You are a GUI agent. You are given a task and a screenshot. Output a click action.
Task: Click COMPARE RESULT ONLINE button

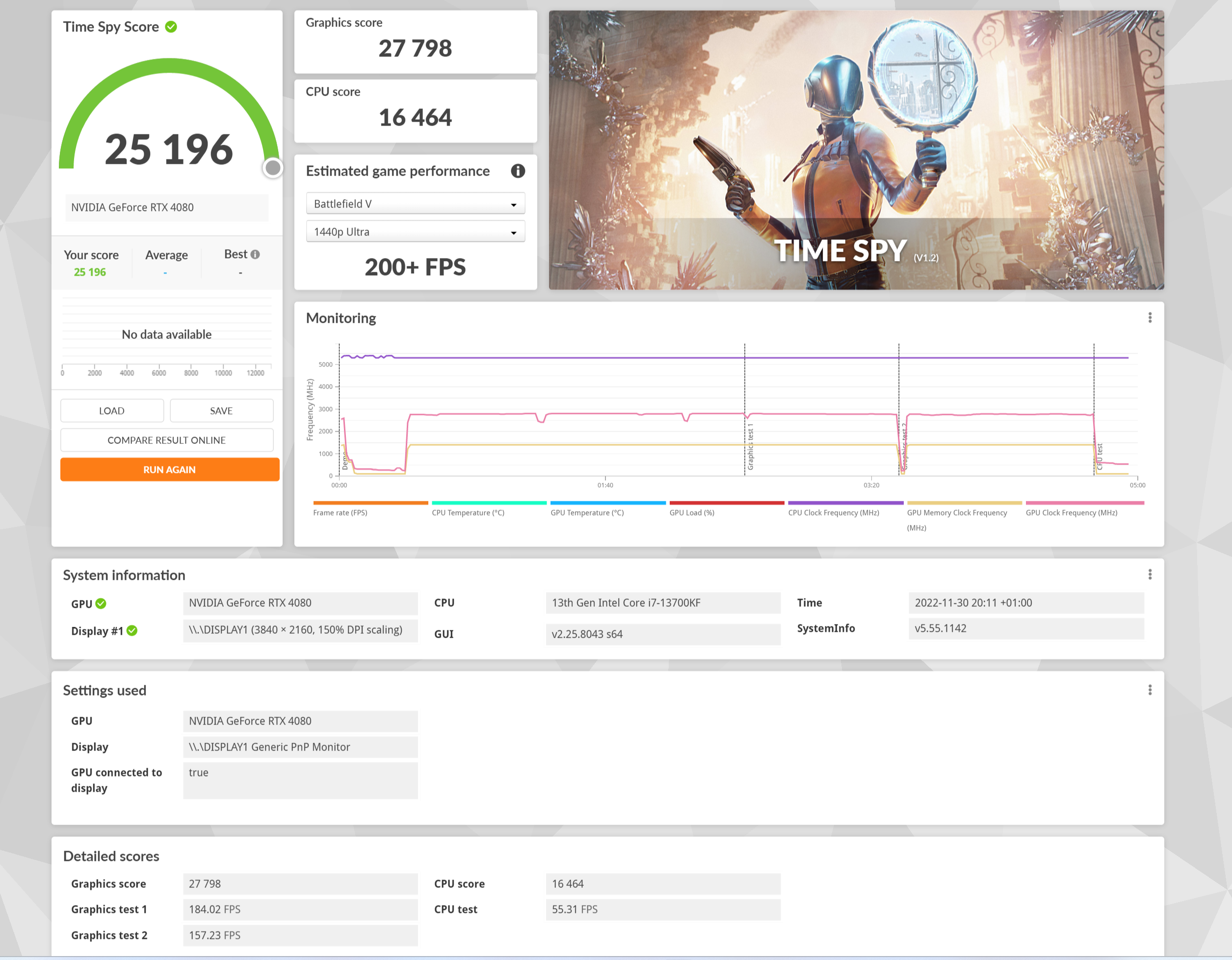click(x=166, y=440)
